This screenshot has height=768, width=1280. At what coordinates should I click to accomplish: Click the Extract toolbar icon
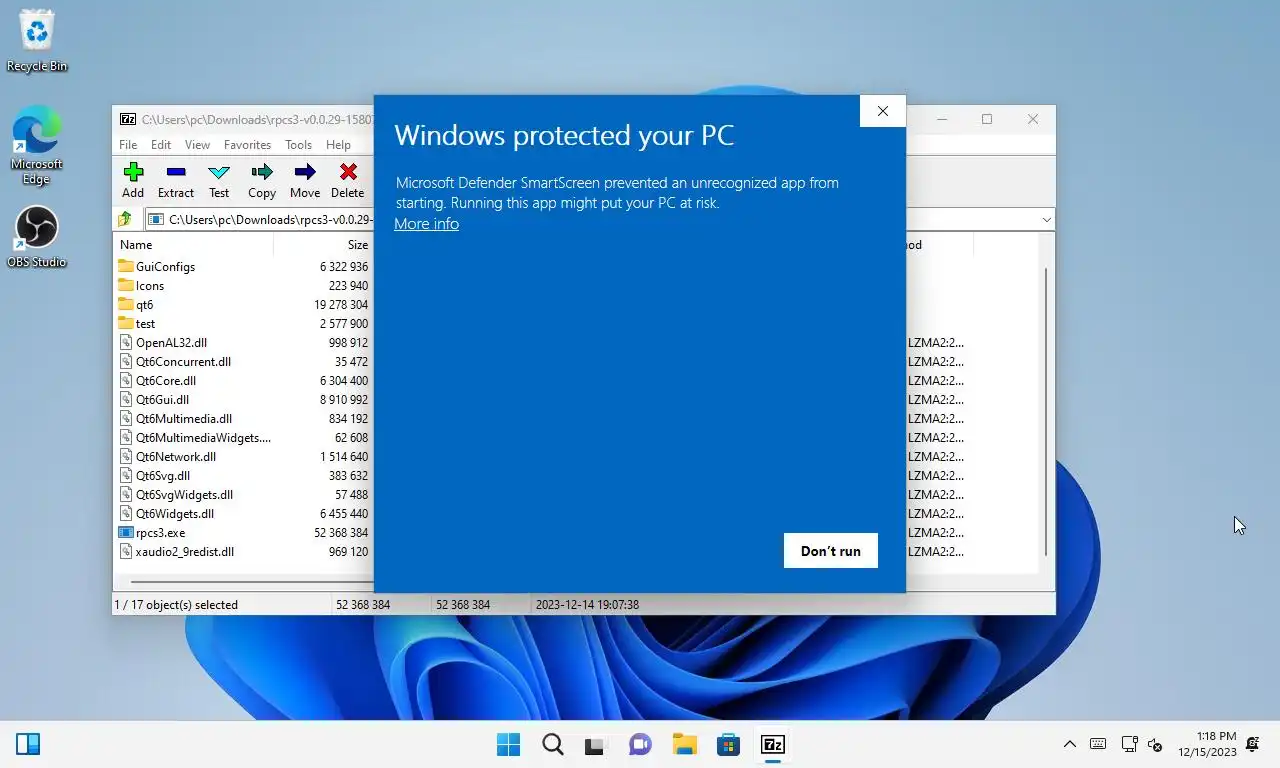tap(176, 172)
